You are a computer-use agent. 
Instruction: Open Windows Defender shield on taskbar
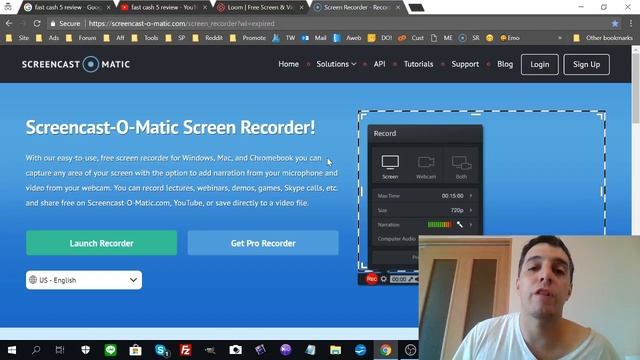[x=85, y=350]
